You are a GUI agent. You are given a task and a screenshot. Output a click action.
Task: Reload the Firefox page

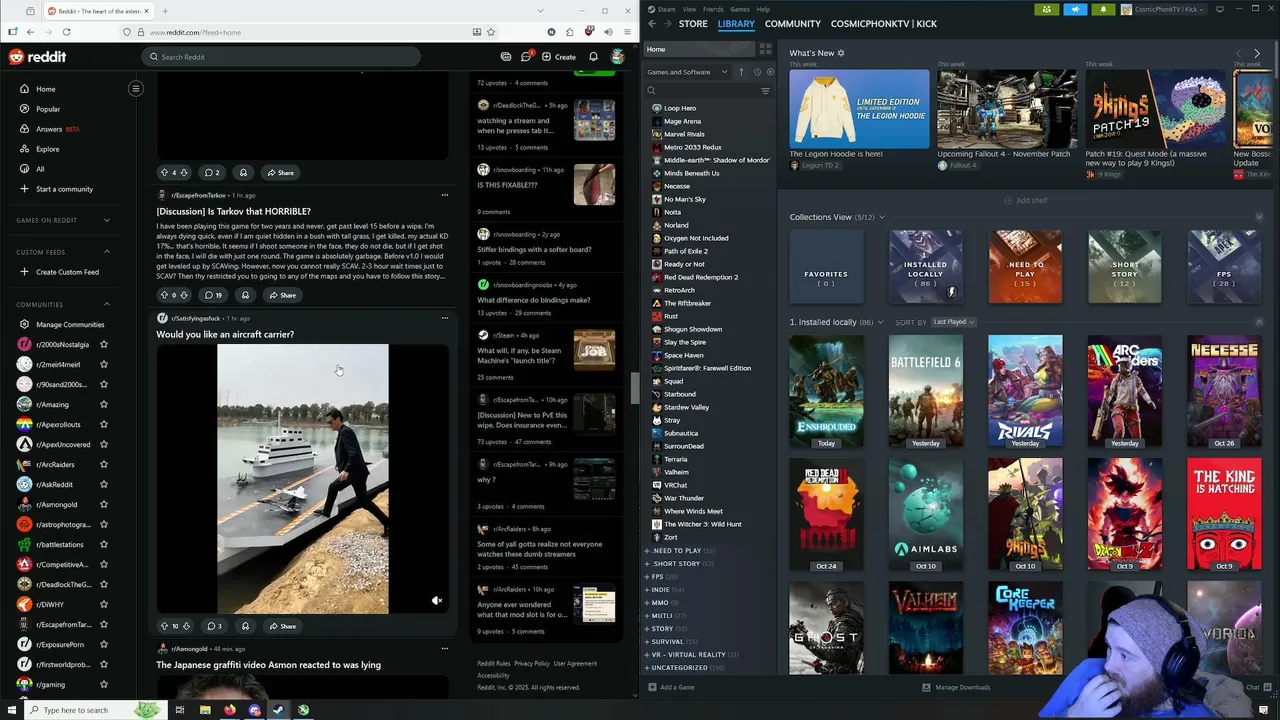click(x=66, y=32)
